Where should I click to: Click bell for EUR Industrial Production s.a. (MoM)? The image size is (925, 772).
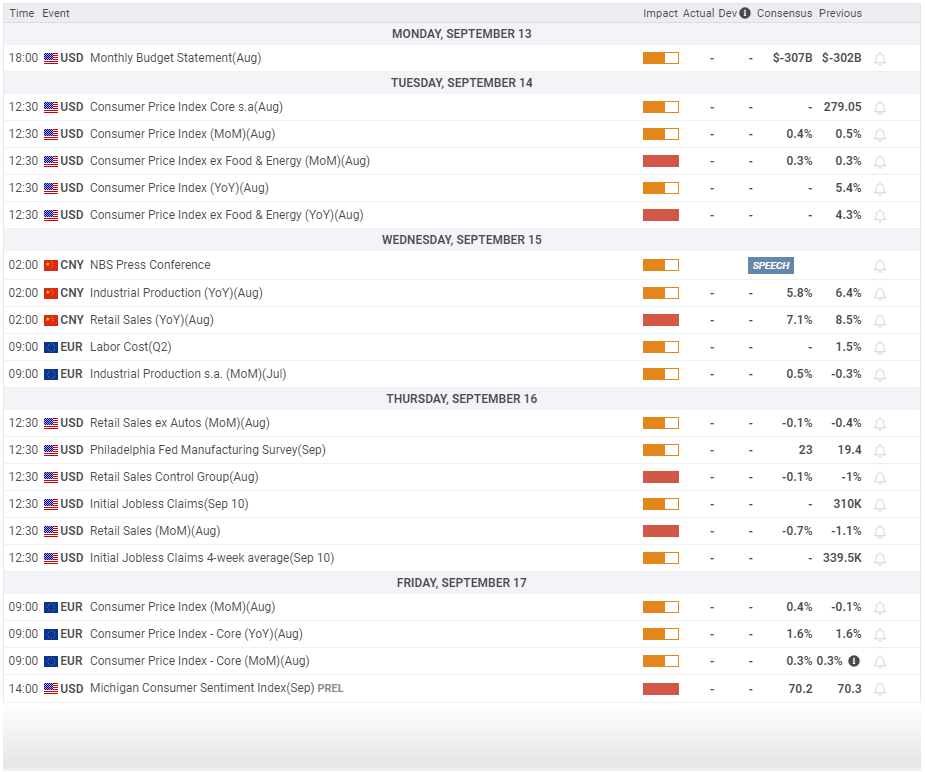point(880,374)
